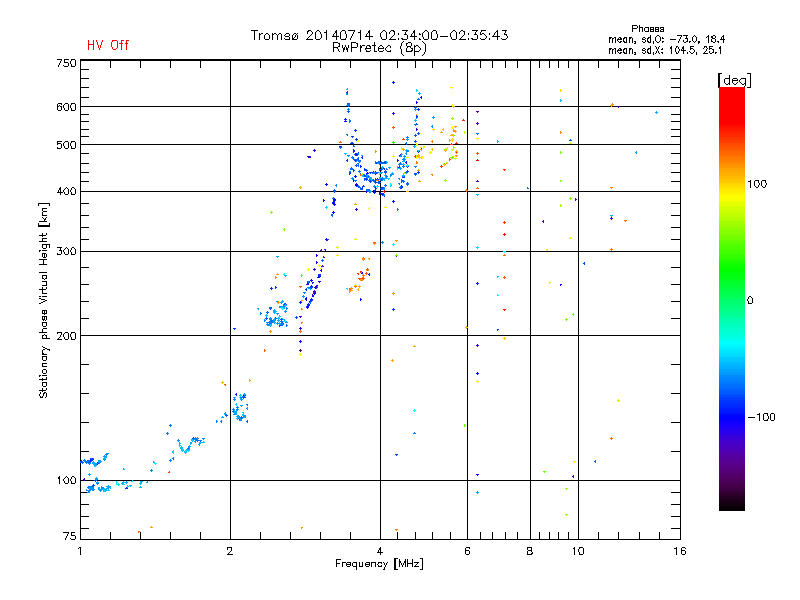
Task: Click the y-axis '500' tick label
Action: tap(66, 145)
